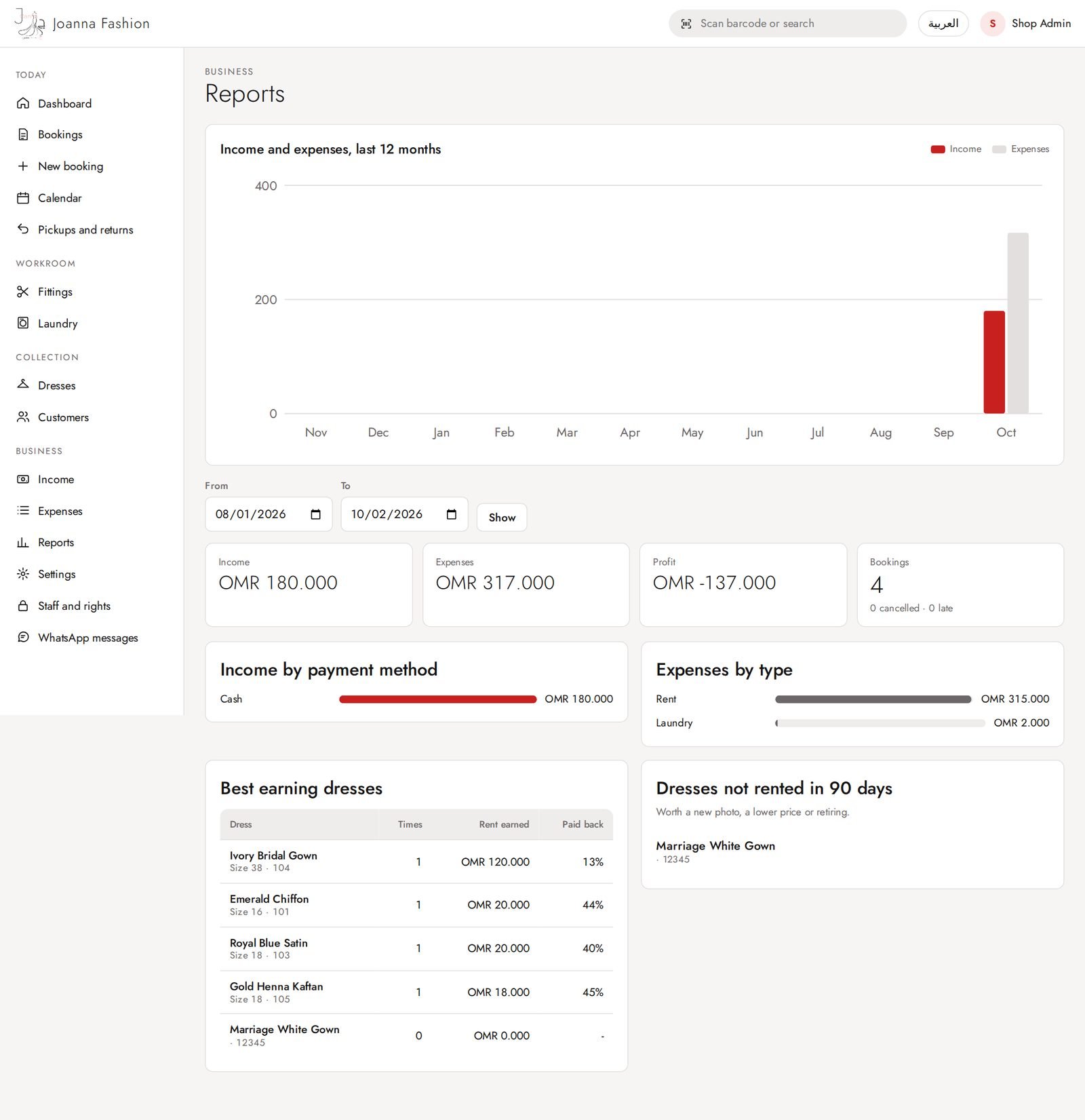Click the Staff and rights lock icon
The width and height of the screenshot is (1085, 1120).
[23, 606]
